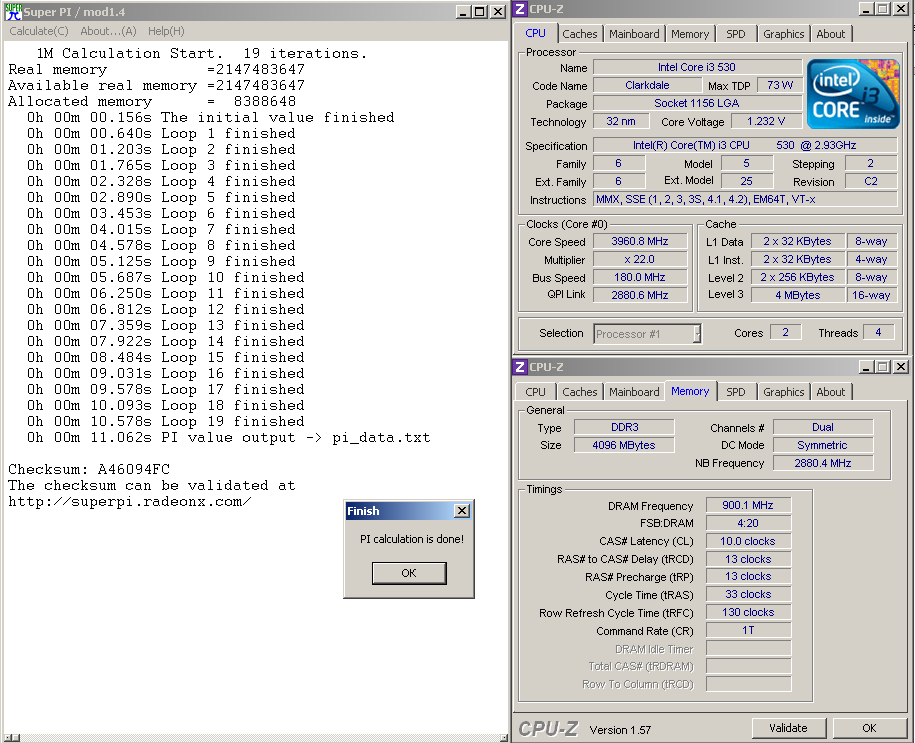This screenshot has width=915, height=743.
Task: Click the Cores value '2'
Action: click(x=785, y=333)
